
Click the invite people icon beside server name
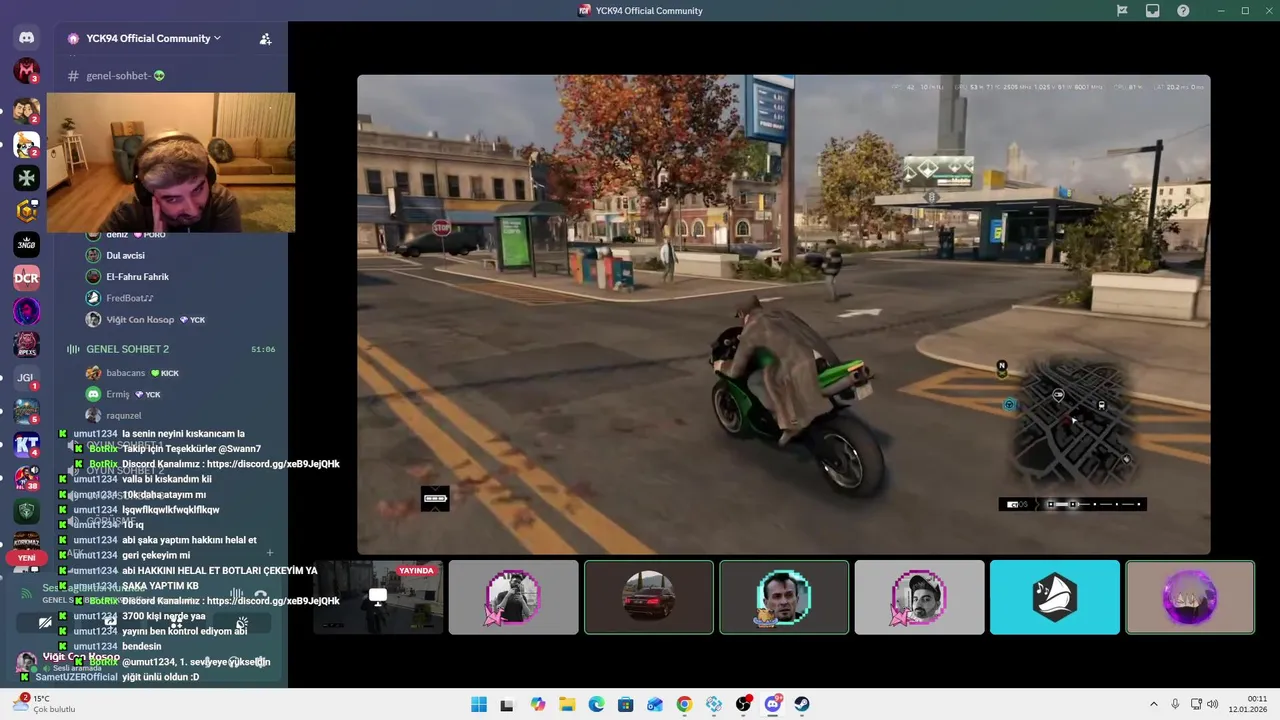(x=265, y=39)
